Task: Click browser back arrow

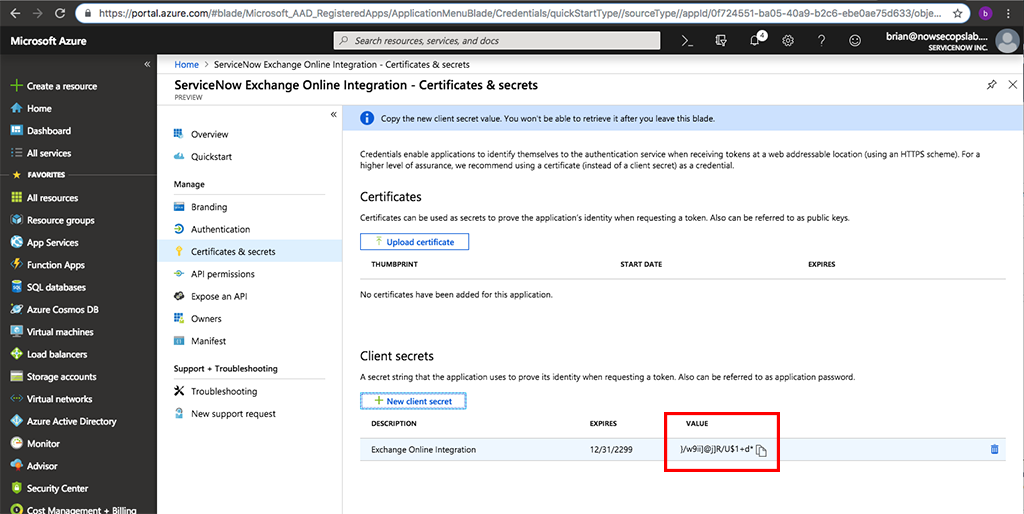Action: [x=15, y=13]
